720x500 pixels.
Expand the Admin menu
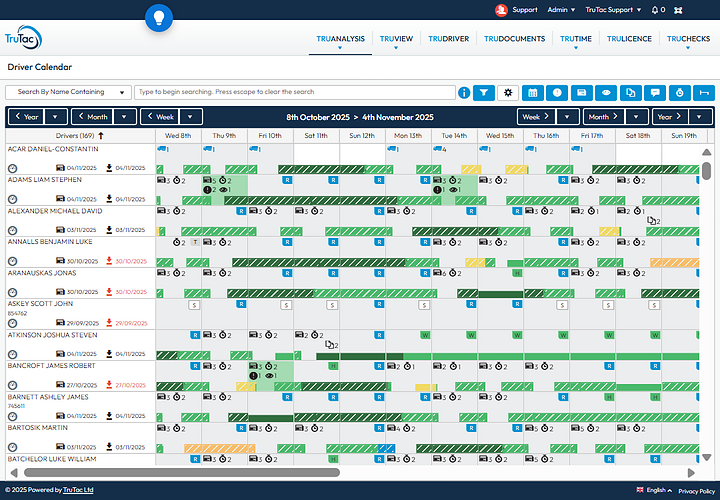(x=561, y=10)
